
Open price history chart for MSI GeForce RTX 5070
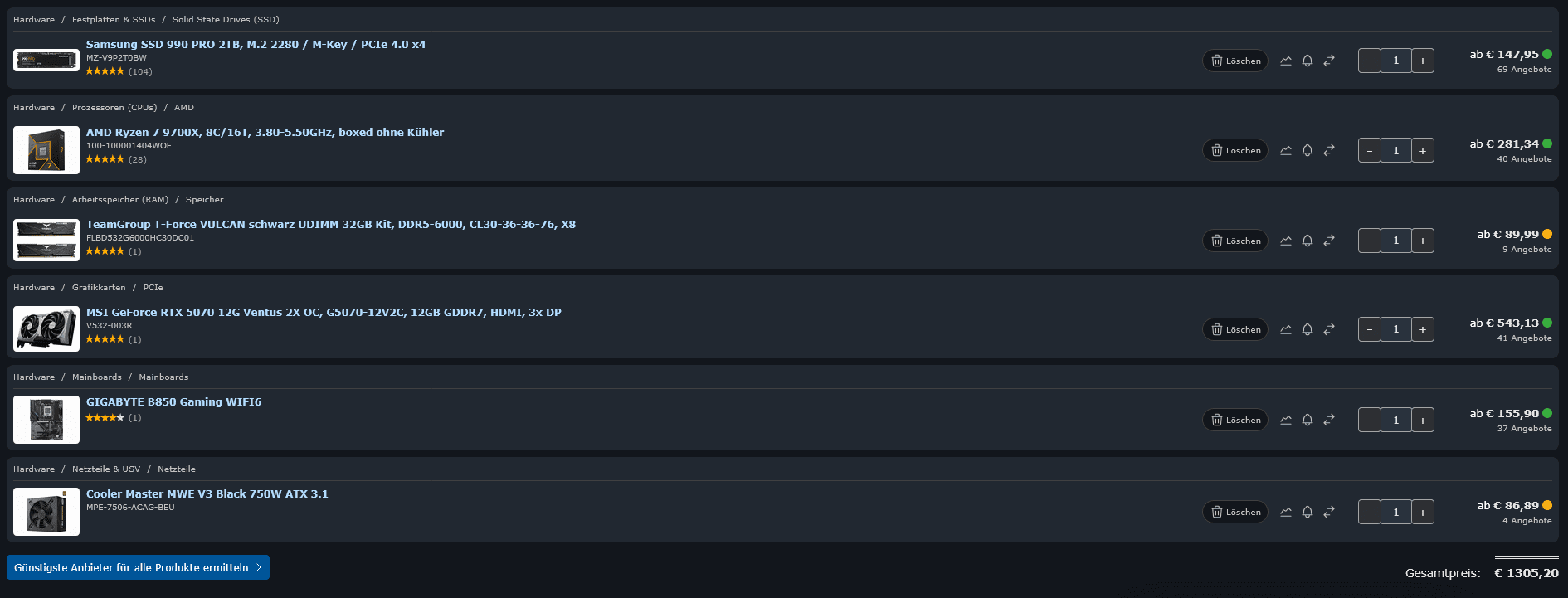click(x=1286, y=329)
